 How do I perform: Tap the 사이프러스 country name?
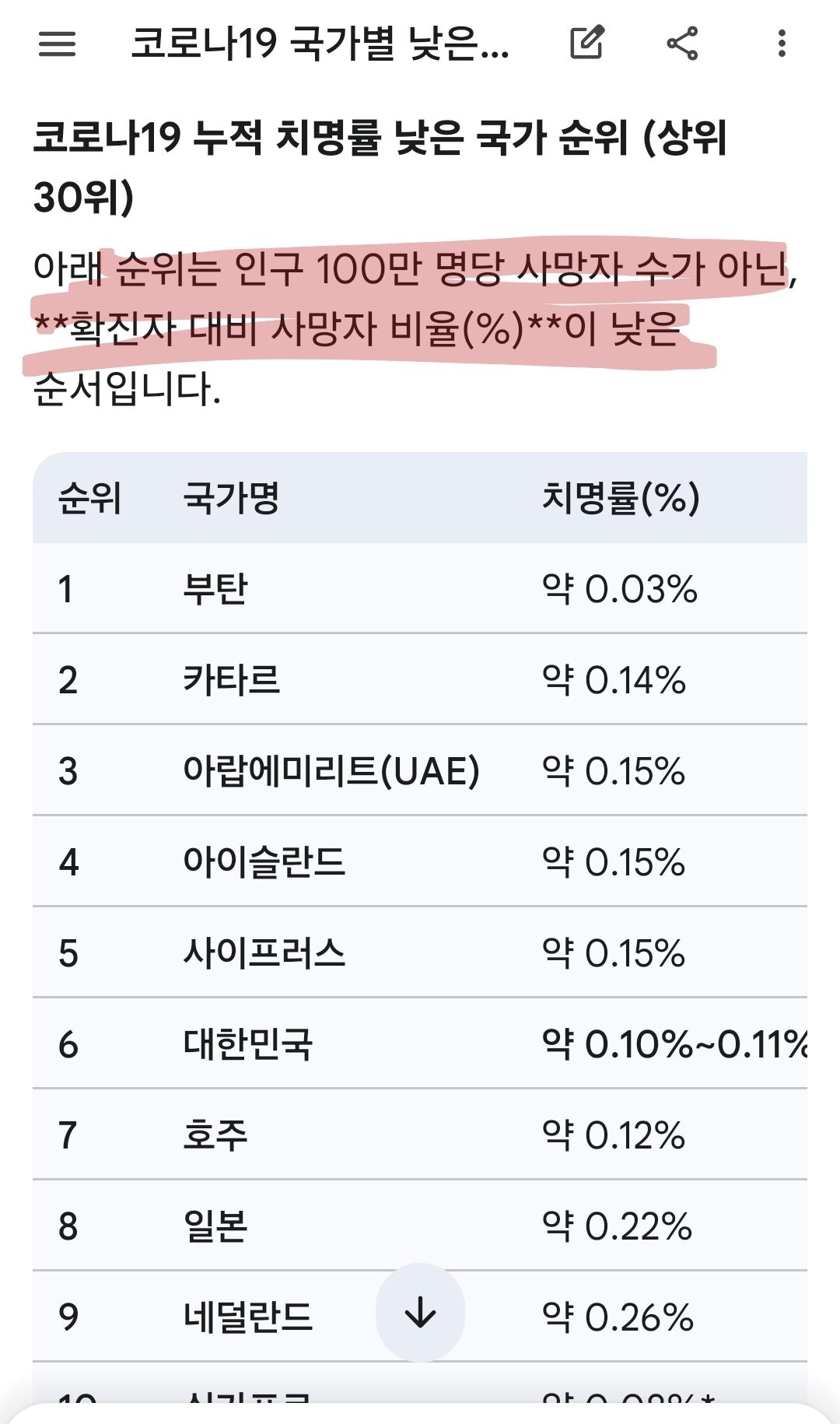264,953
